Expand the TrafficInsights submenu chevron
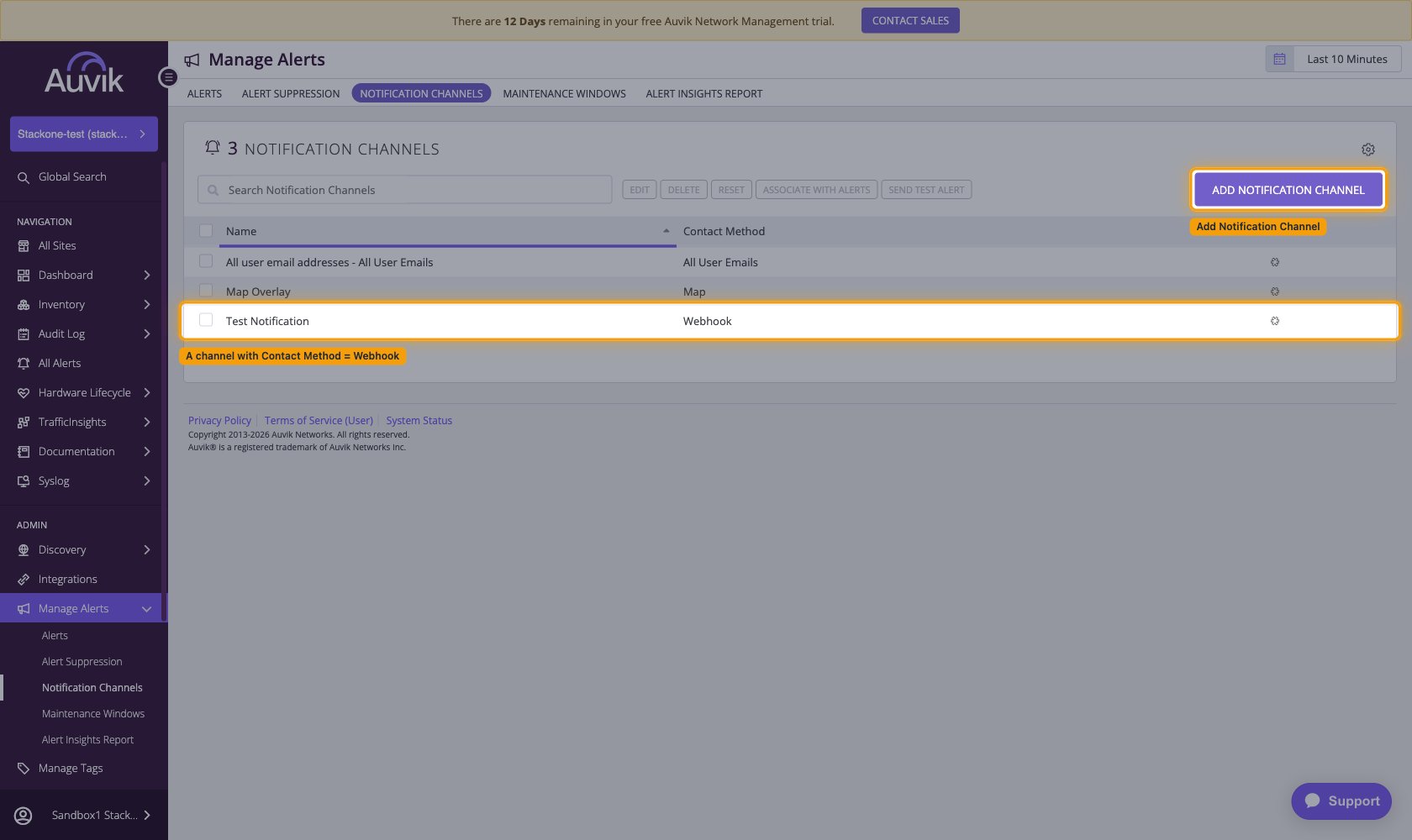Screen dimensions: 1412x840 tap(147, 423)
